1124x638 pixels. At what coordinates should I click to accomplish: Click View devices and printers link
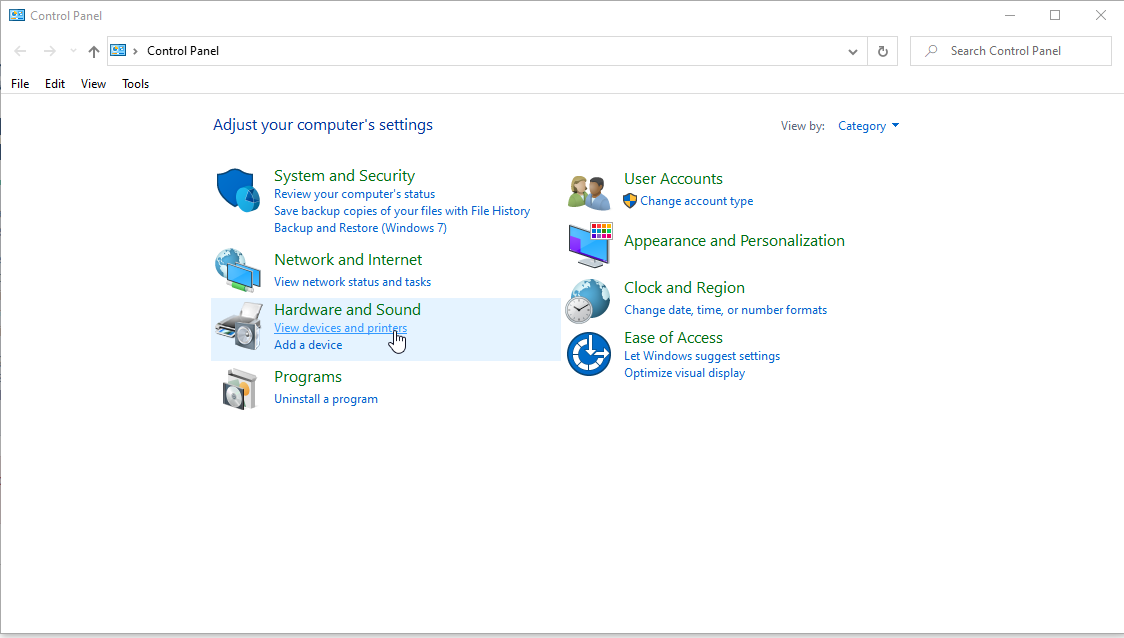click(x=340, y=328)
